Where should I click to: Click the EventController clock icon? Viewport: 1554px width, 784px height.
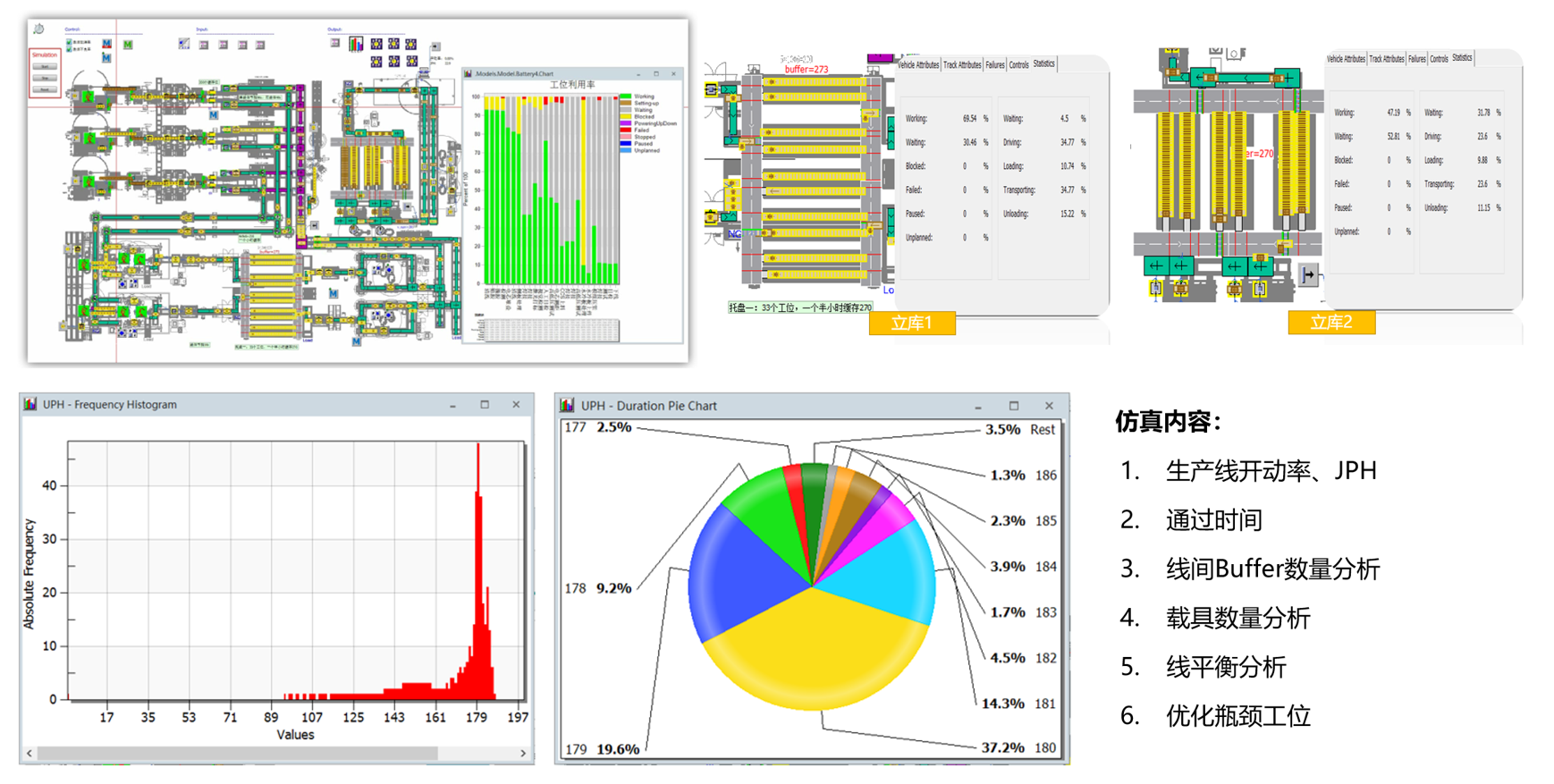click(38, 30)
